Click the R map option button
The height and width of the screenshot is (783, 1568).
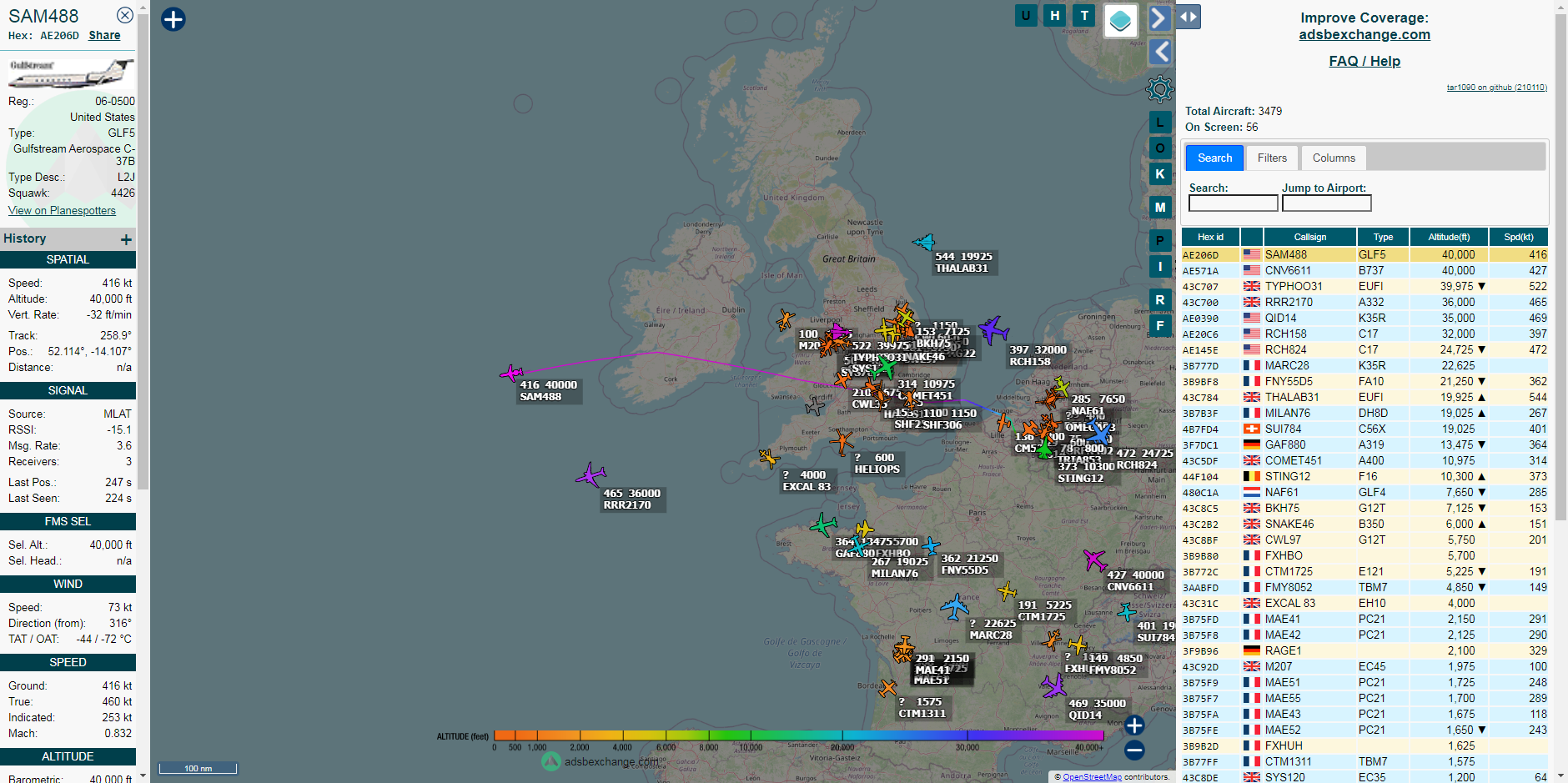coord(1160,300)
